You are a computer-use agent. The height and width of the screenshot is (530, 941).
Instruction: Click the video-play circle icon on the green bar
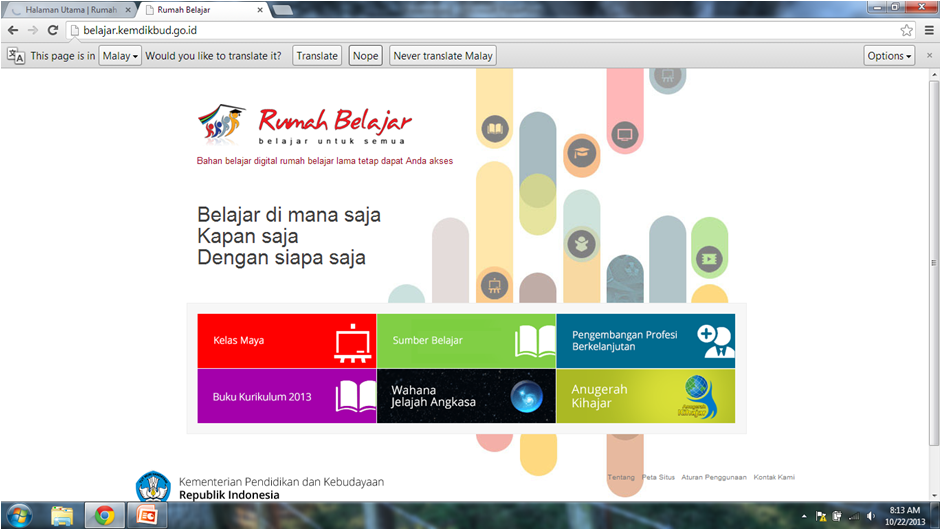(709, 259)
